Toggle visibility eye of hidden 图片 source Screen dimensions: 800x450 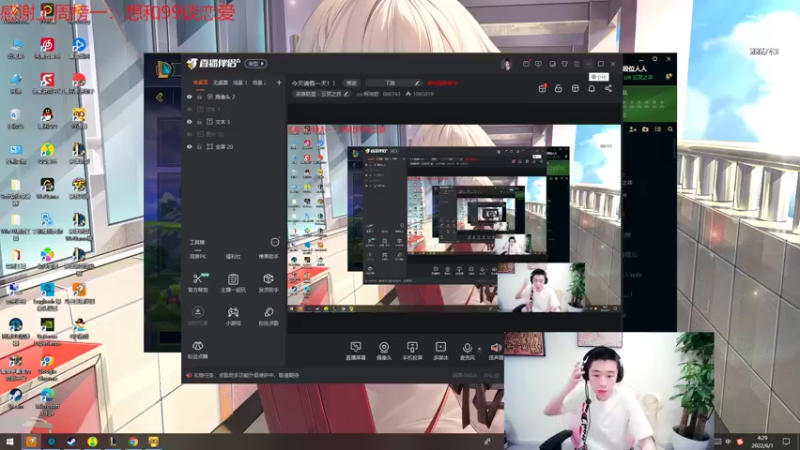[x=189, y=134]
